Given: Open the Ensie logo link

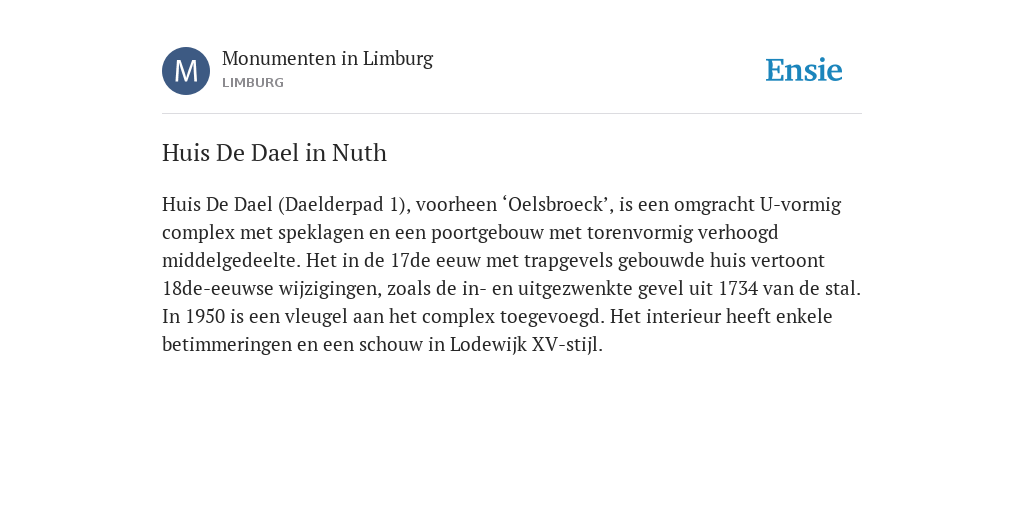Looking at the screenshot, I should pyautogui.click(x=804, y=70).
